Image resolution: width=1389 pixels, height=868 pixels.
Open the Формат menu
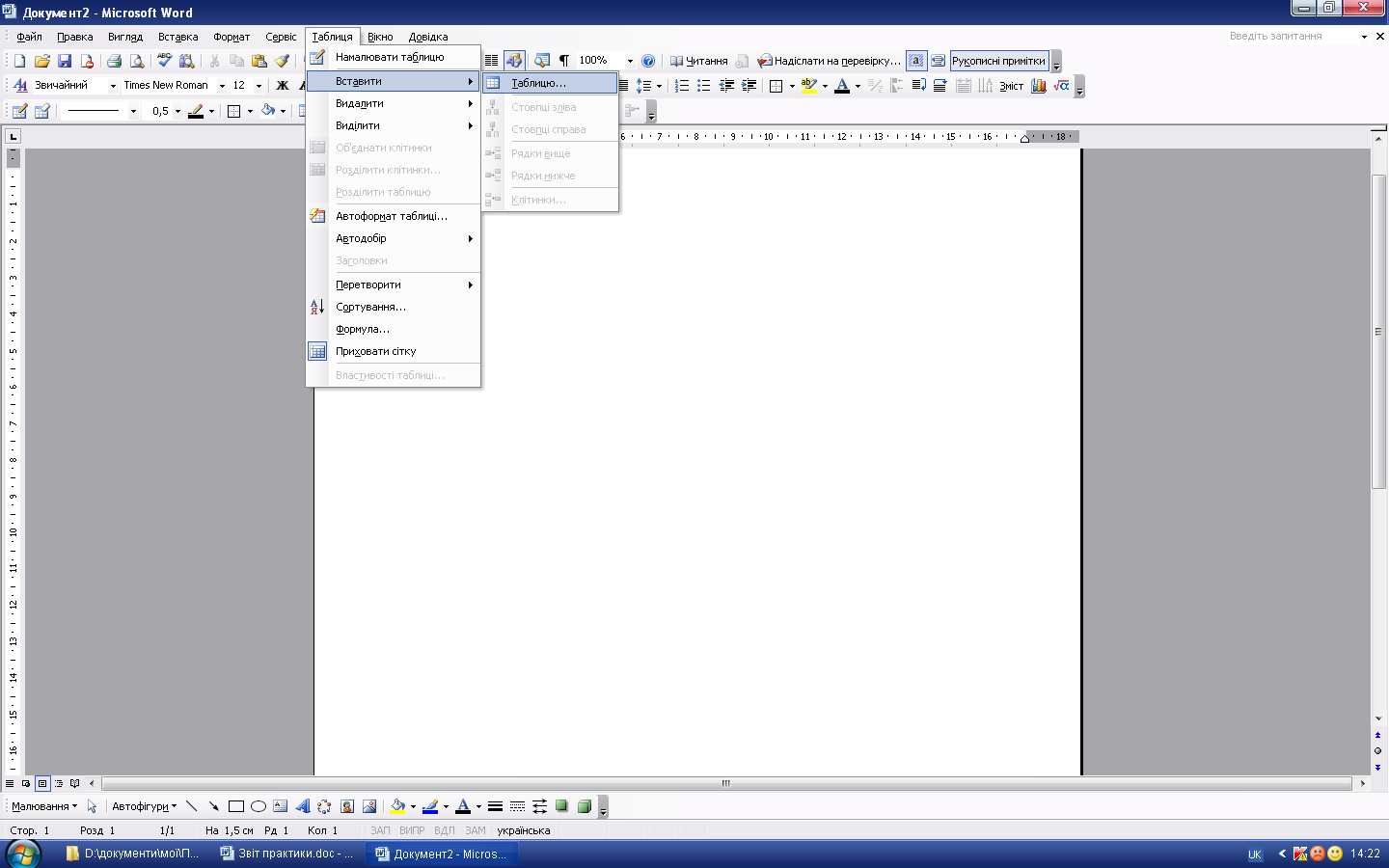(231, 37)
